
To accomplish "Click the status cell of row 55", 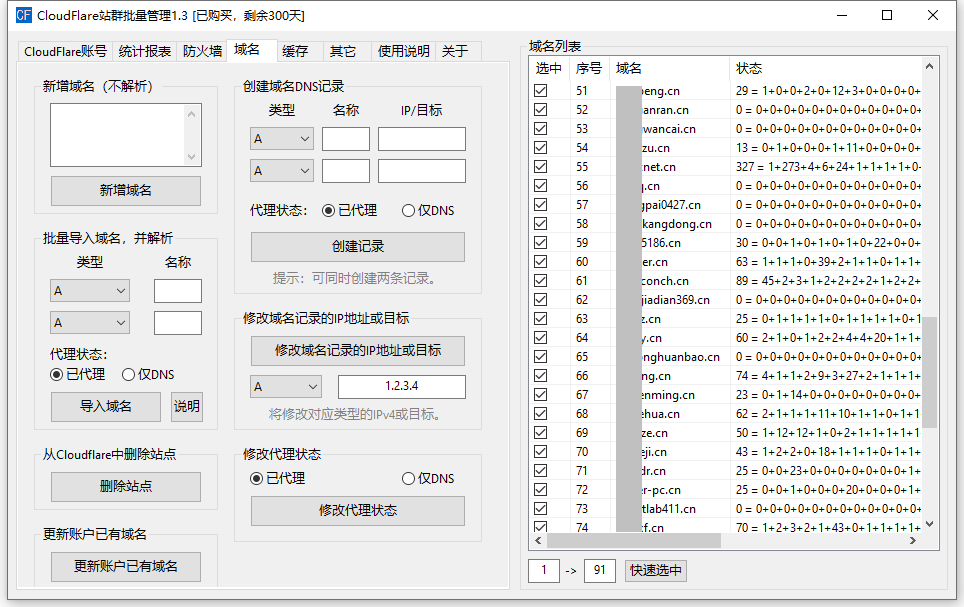I will 828,167.
